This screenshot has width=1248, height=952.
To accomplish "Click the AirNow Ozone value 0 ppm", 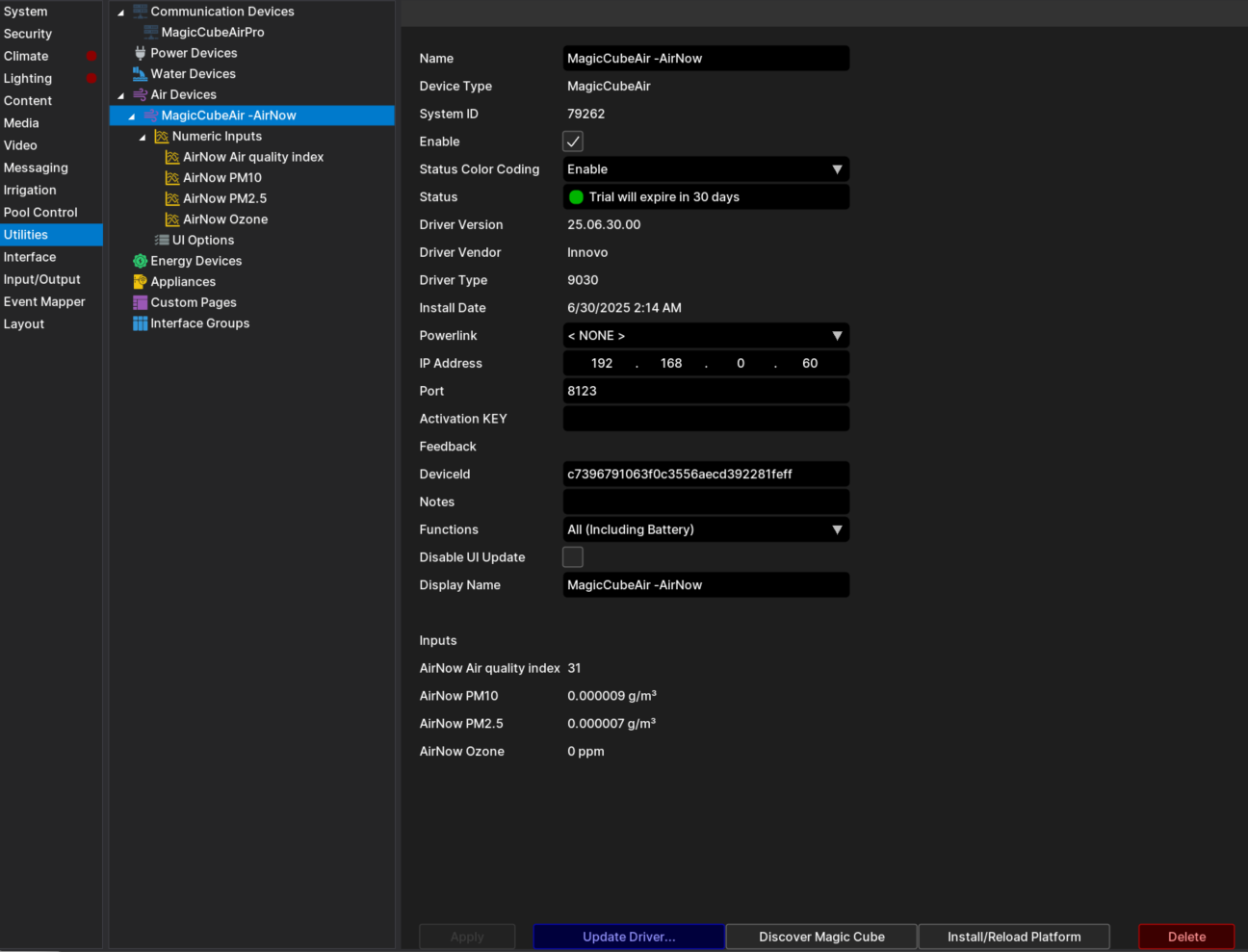I will click(x=585, y=752).
